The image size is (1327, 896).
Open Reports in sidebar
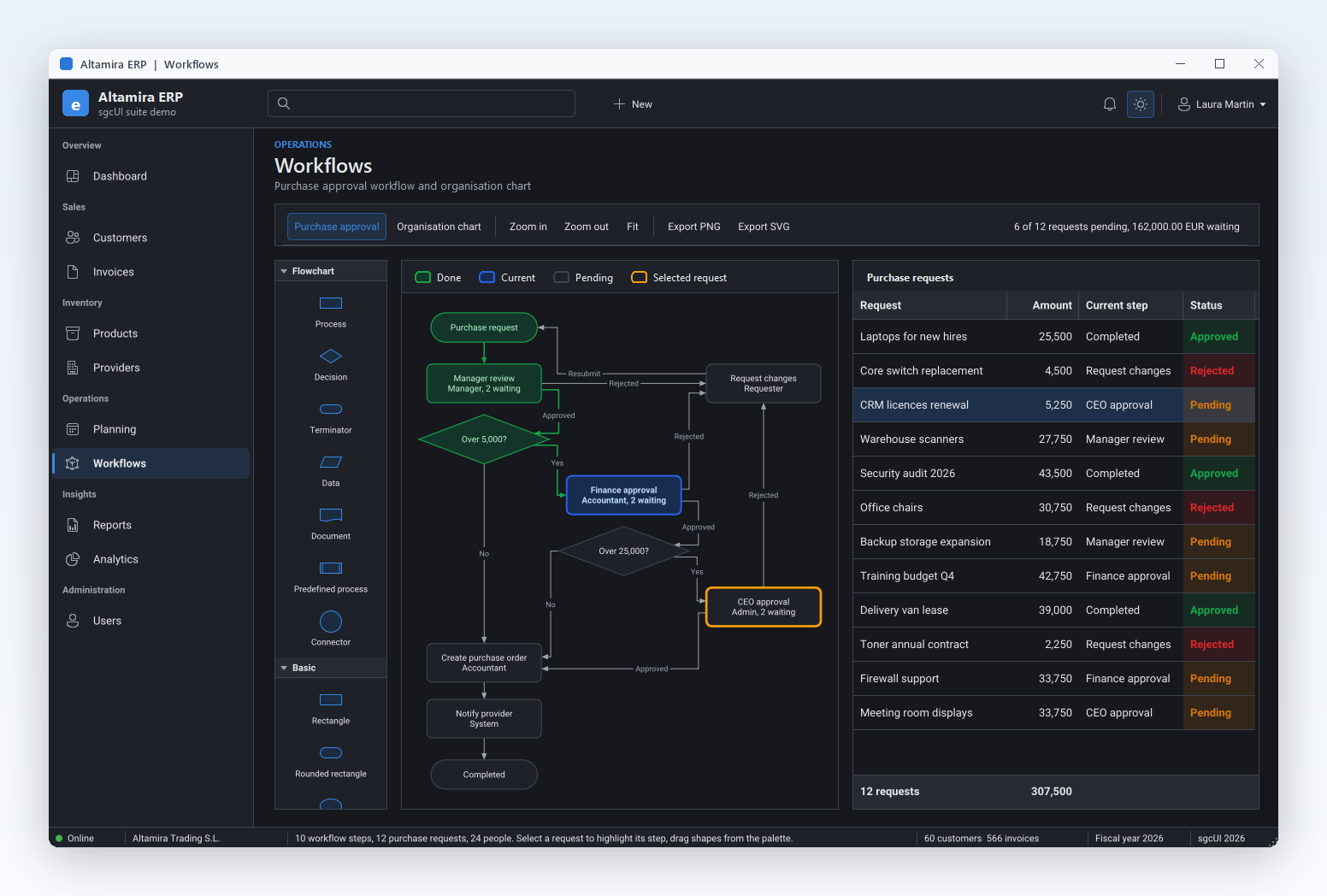[x=151, y=525]
